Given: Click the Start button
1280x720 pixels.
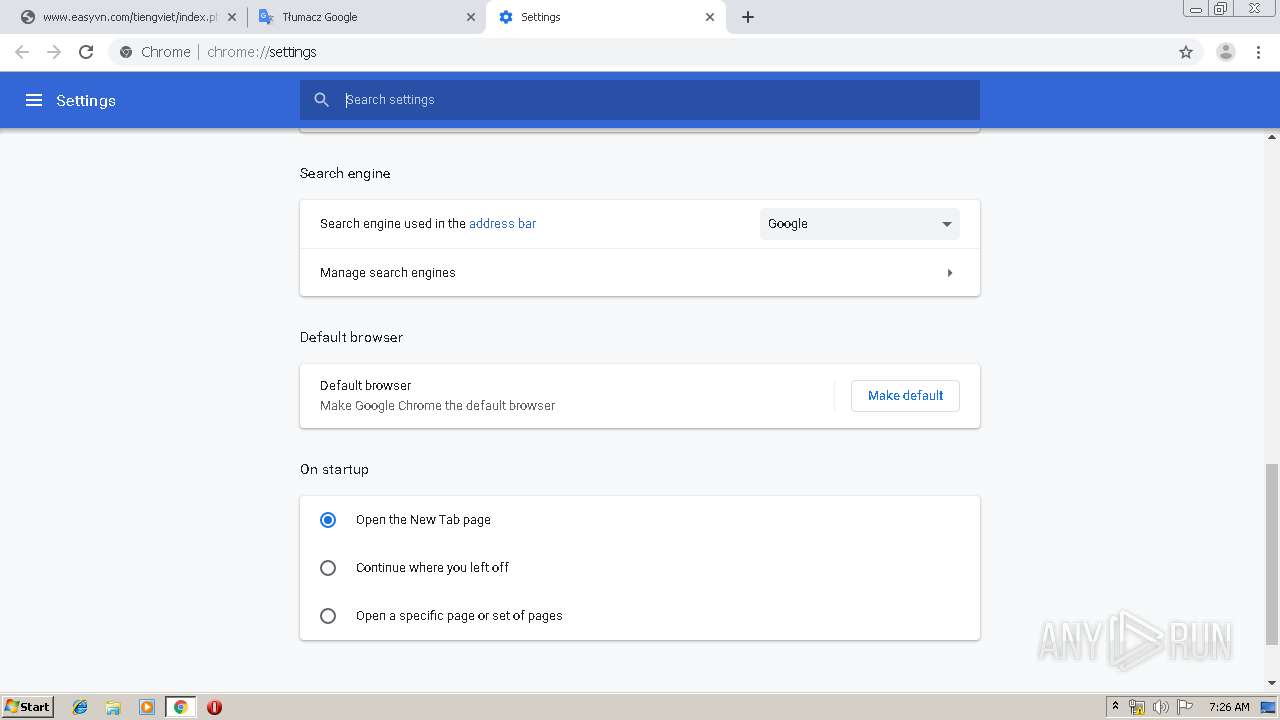Looking at the screenshot, I should click(27, 707).
